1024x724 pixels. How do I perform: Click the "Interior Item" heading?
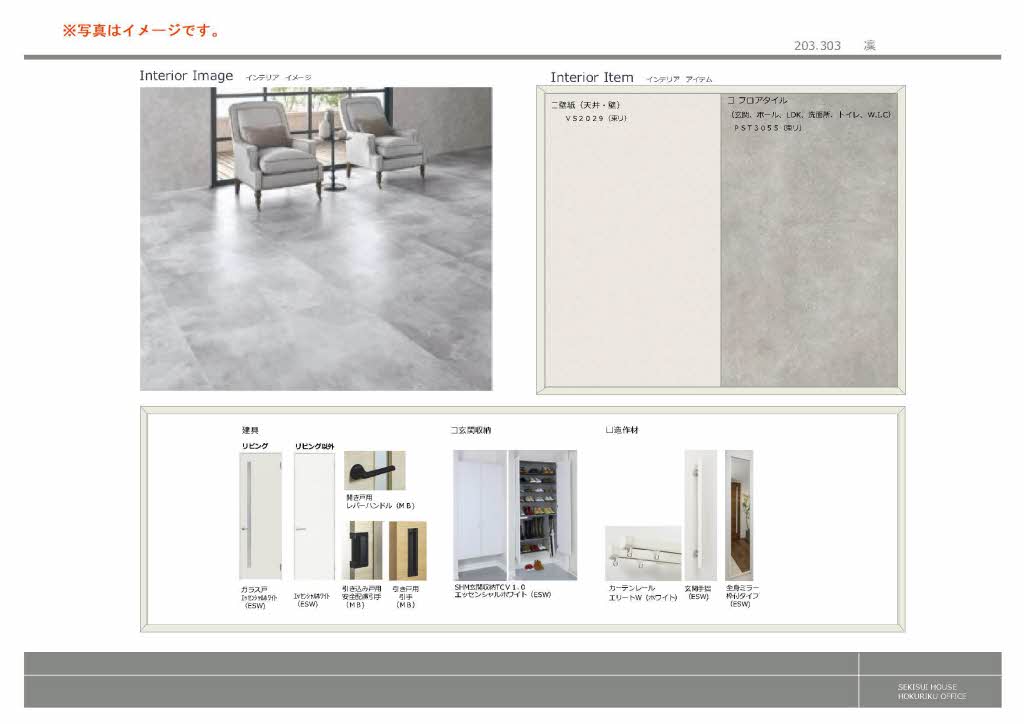[592, 77]
